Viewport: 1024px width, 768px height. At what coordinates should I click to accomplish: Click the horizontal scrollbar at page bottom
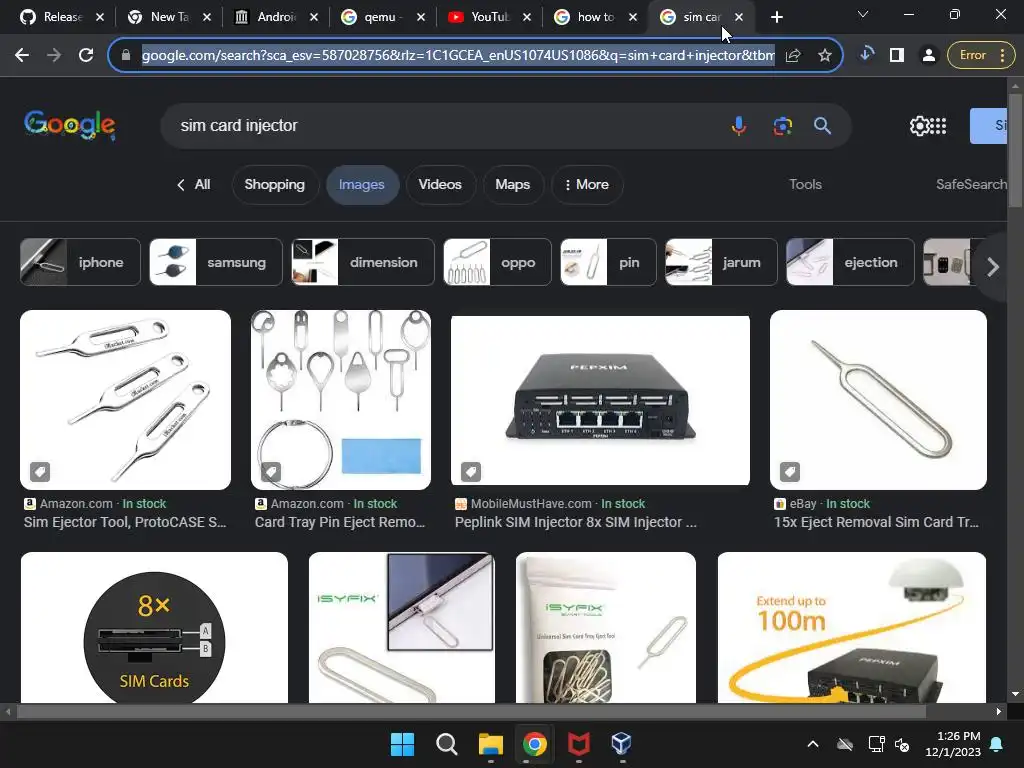click(471, 712)
